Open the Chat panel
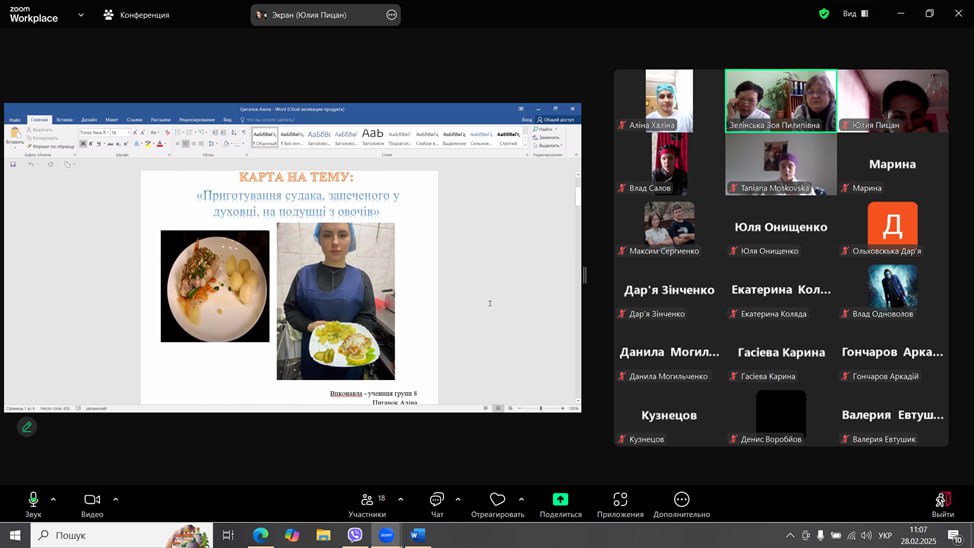Image resolution: width=974 pixels, height=548 pixels. click(437, 501)
